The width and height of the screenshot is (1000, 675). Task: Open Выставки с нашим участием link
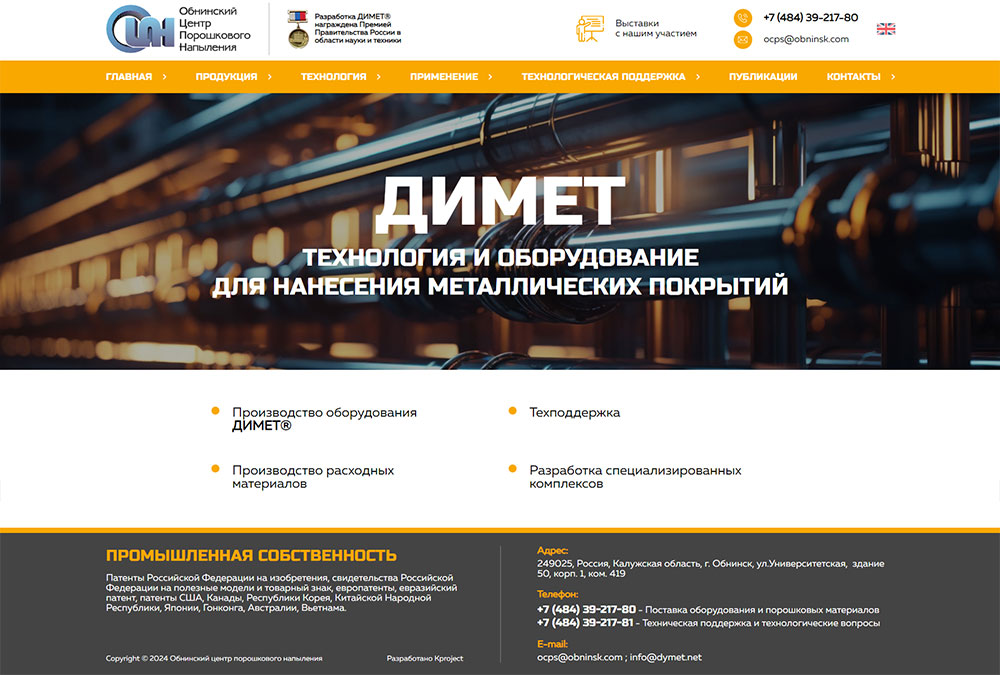click(656, 29)
